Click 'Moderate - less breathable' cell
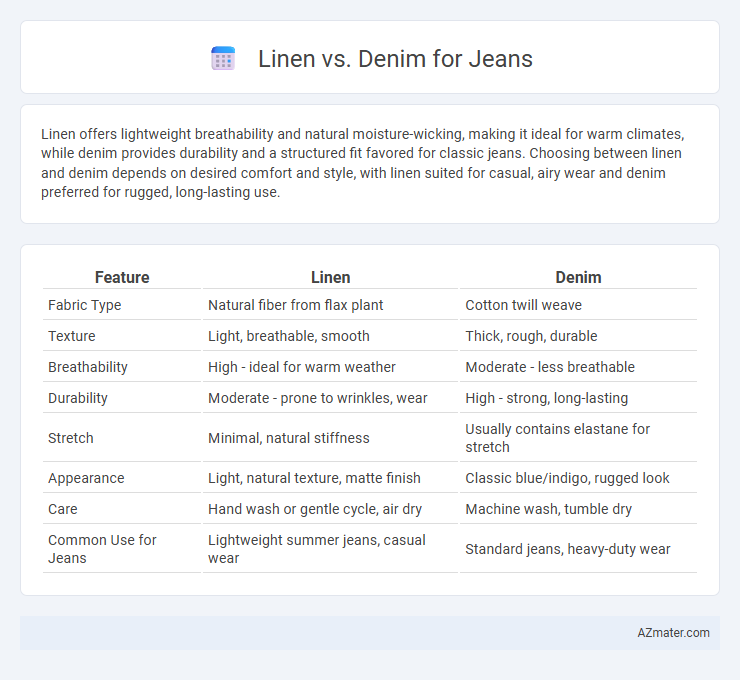The image size is (740, 680). [x=550, y=367]
